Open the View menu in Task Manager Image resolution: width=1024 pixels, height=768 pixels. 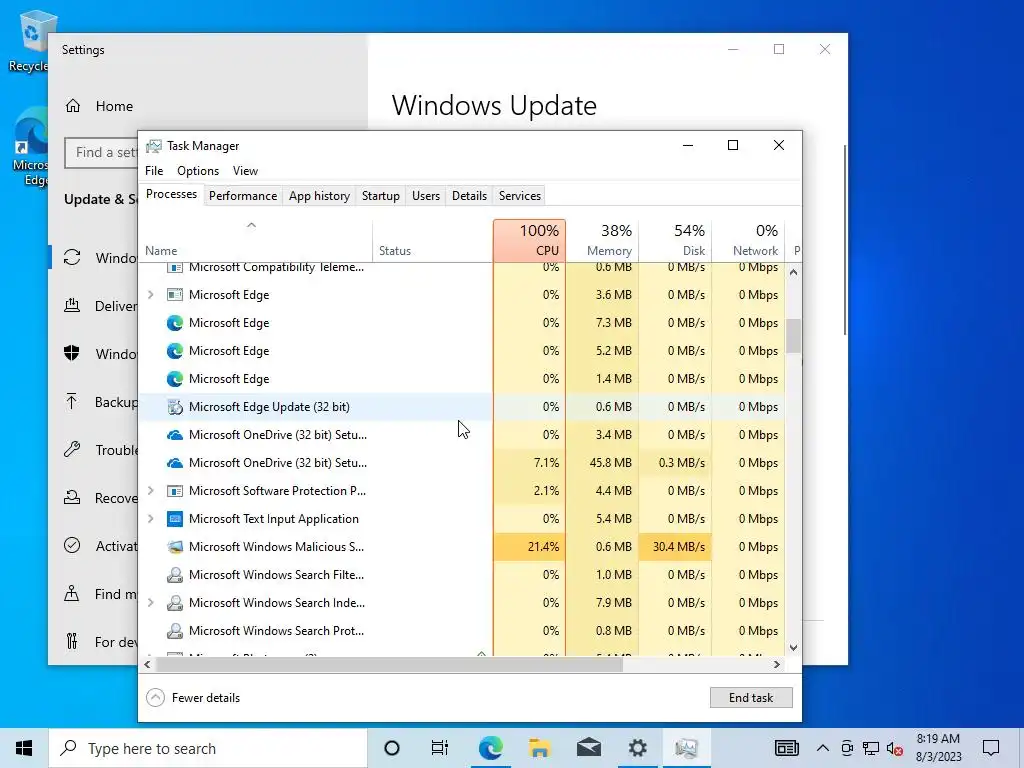245,170
